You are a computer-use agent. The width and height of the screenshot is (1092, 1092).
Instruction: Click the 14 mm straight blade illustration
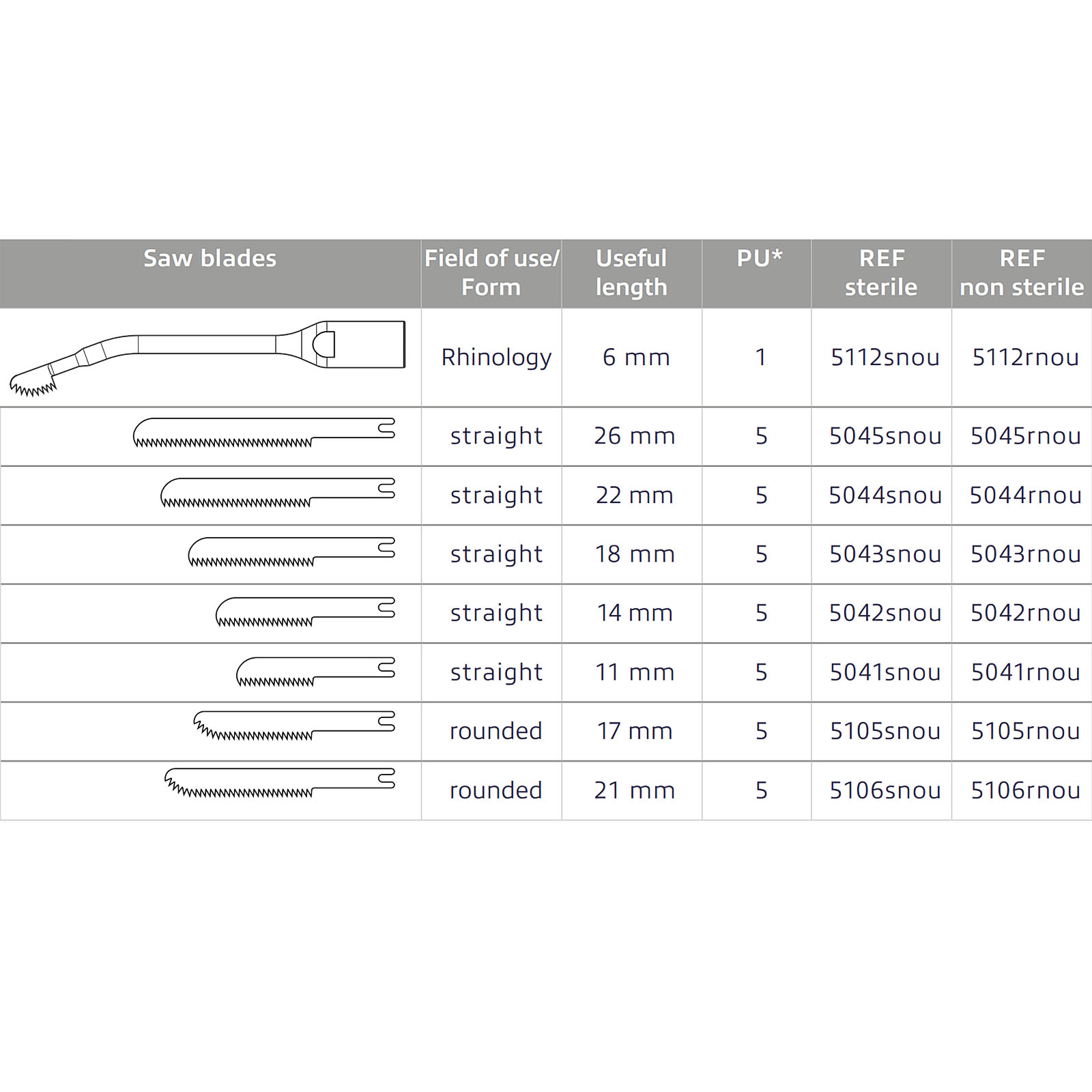coord(305,612)
